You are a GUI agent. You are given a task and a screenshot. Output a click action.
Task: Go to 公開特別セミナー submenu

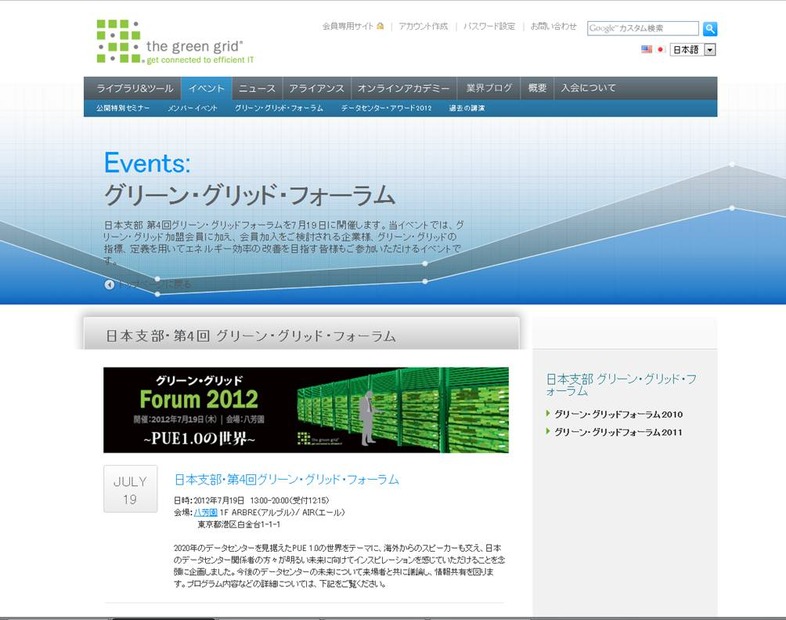[x=123, y=108]
